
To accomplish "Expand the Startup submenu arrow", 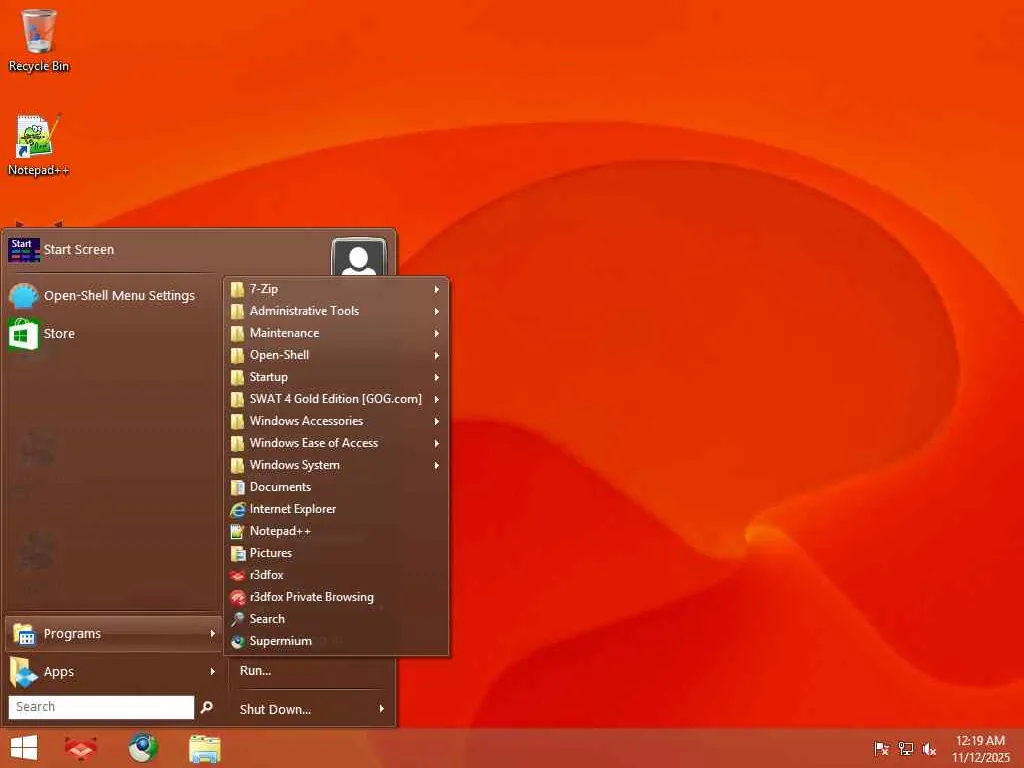I will point(436,377).
